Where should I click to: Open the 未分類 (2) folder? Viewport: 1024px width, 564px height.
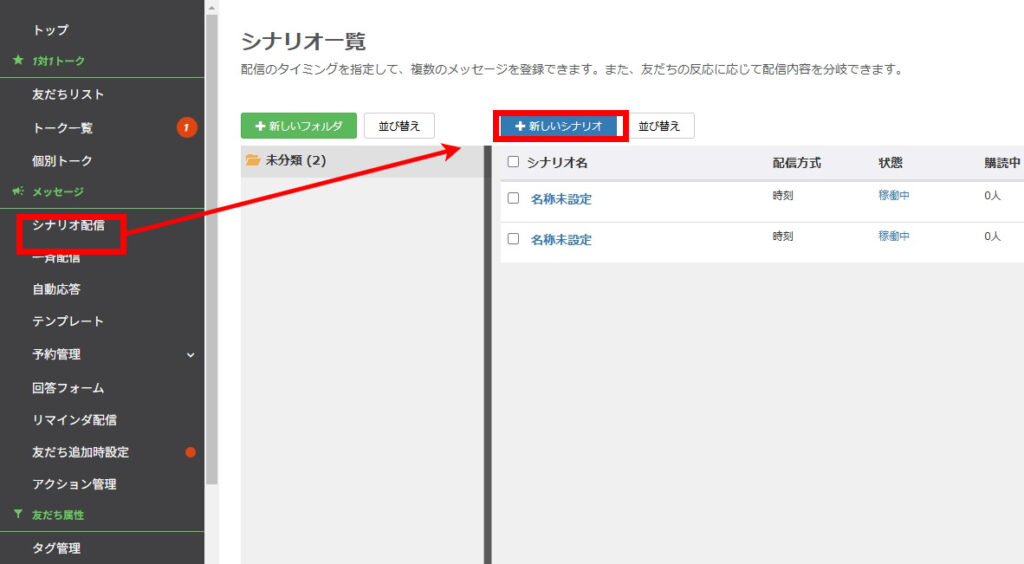[x=295, y=160]
